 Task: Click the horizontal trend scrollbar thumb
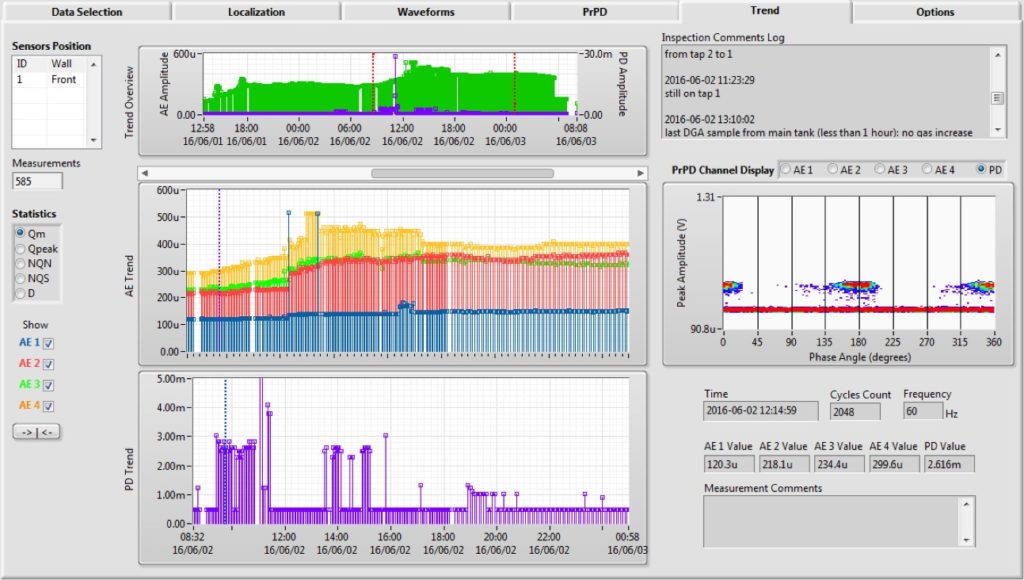461,173
